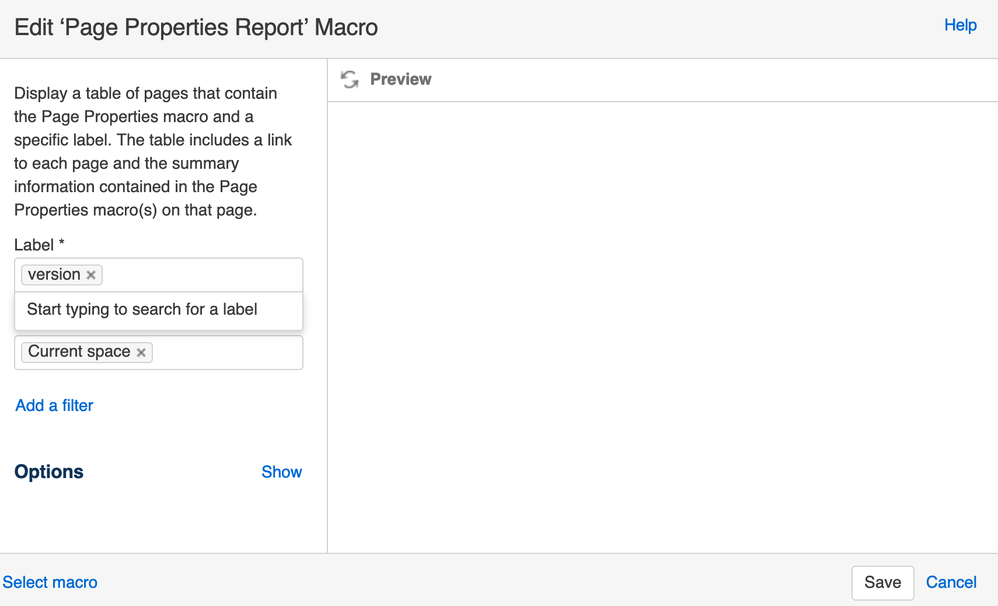
Task: Click the 'version' label chip
Action: coord(62,275)
